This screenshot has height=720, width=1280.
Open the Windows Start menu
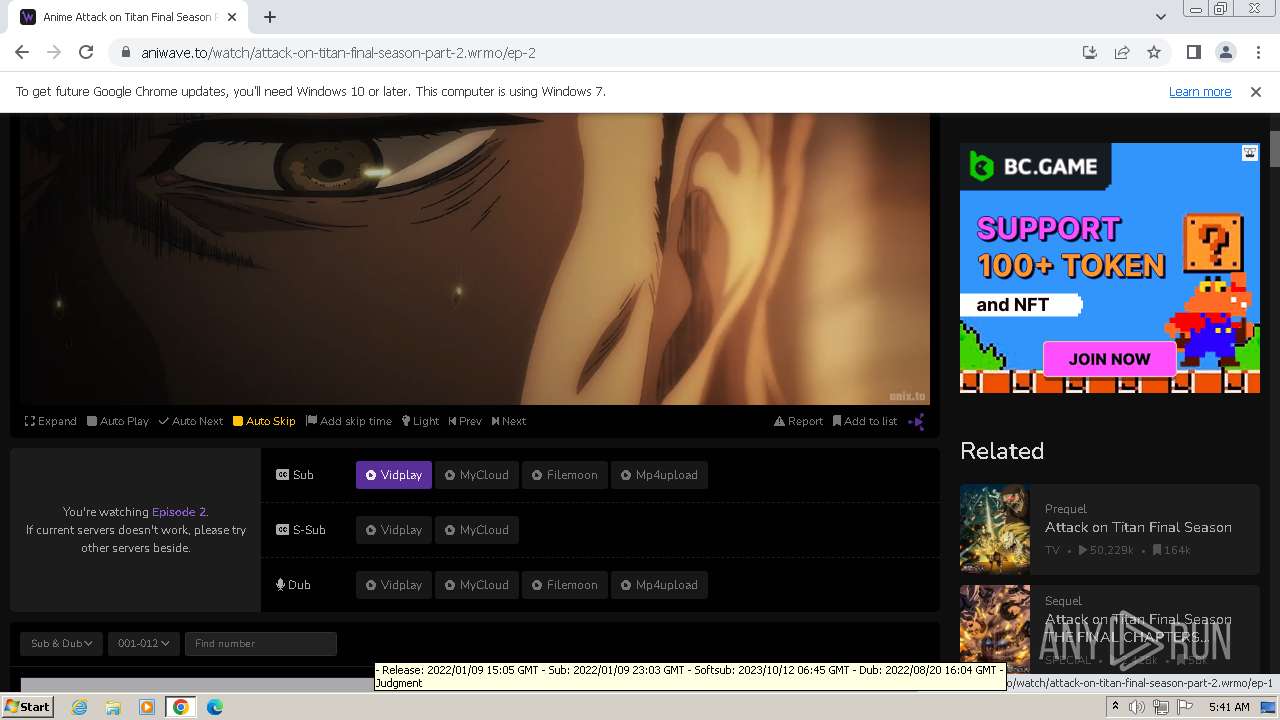27,707
